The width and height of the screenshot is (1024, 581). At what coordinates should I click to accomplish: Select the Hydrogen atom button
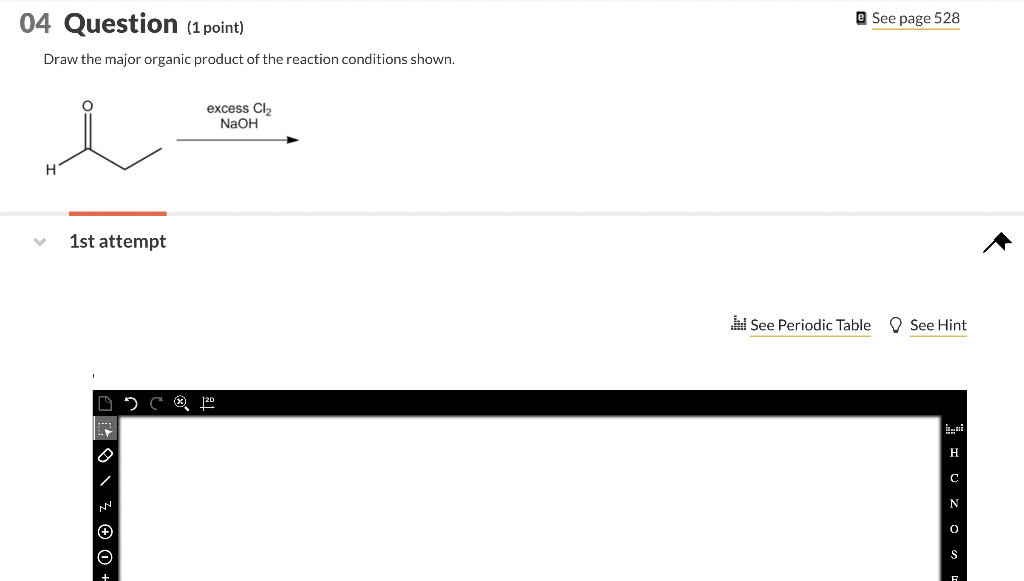click(x=953, y=452)
